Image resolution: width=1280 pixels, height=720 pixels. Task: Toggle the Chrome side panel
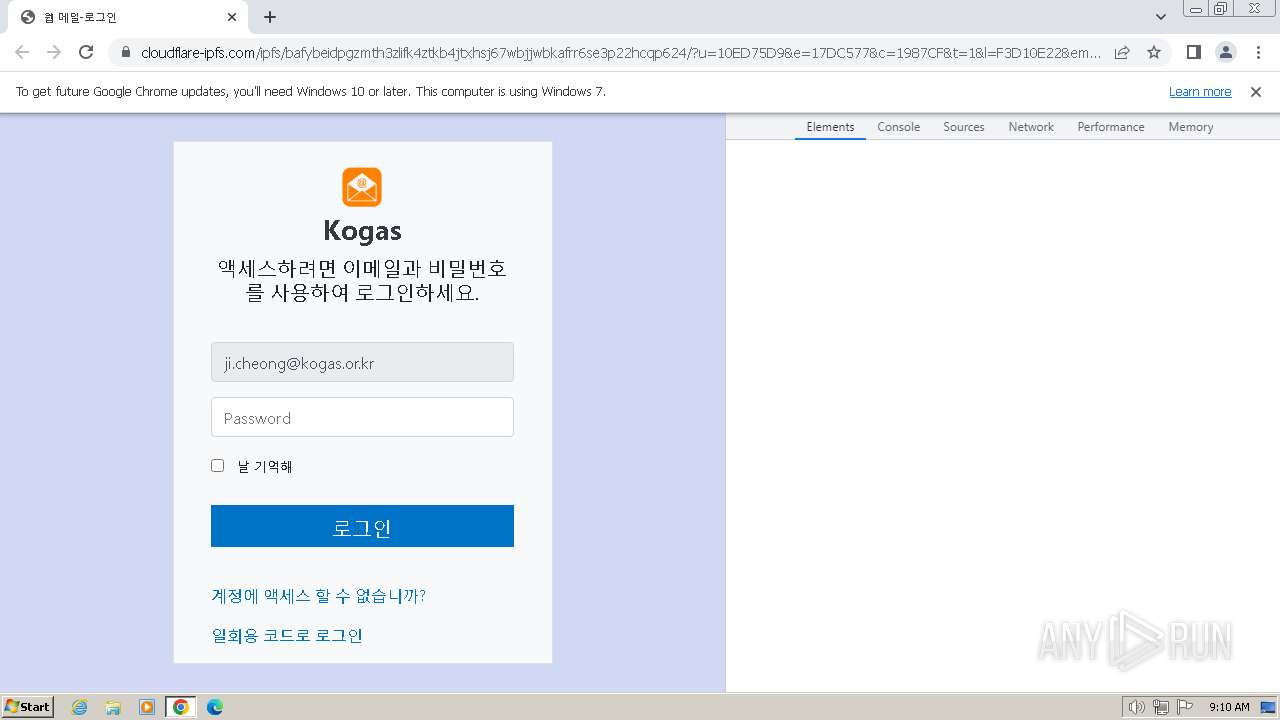click(x=1193, y=52)
